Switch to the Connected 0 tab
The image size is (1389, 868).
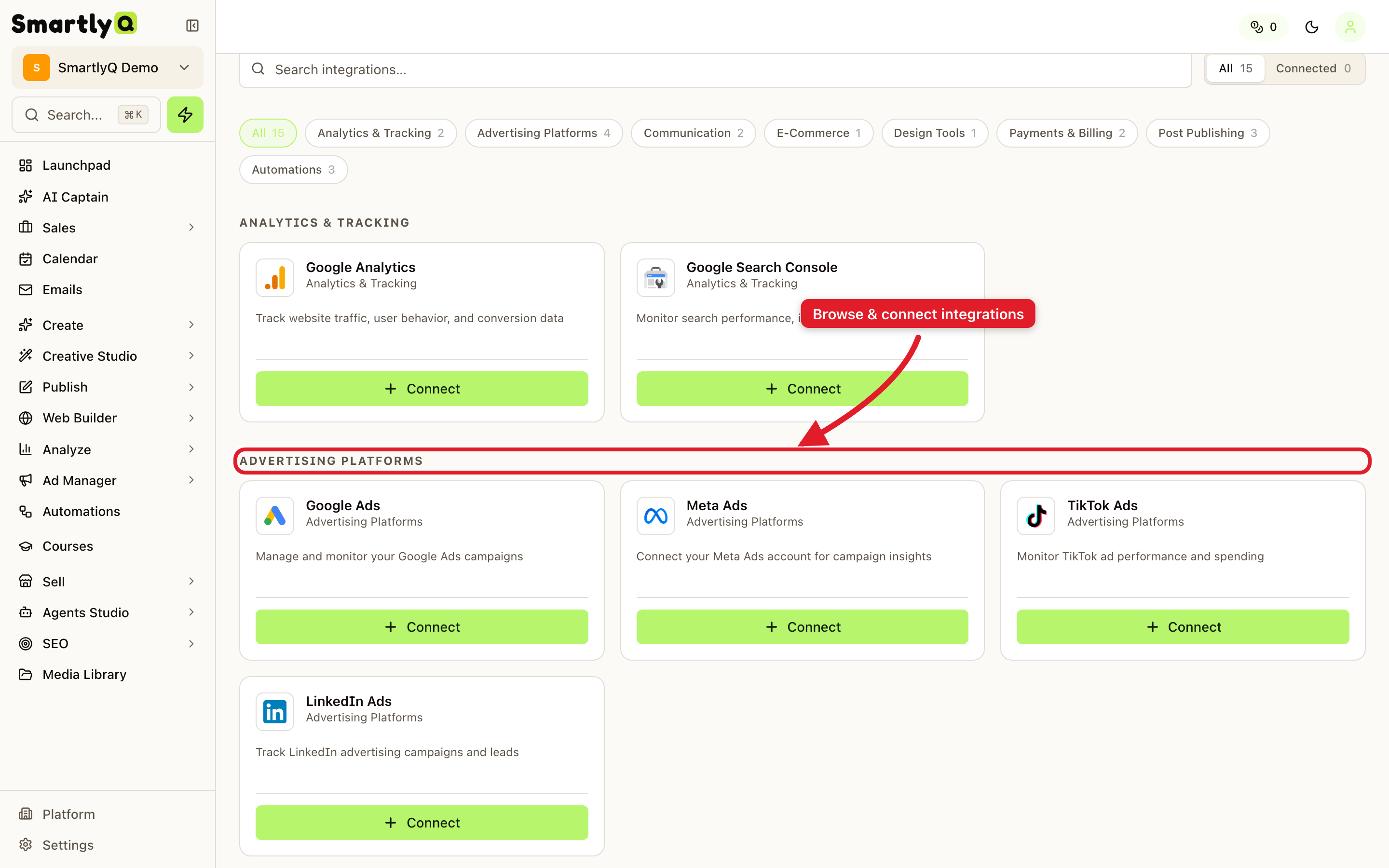1313,68
